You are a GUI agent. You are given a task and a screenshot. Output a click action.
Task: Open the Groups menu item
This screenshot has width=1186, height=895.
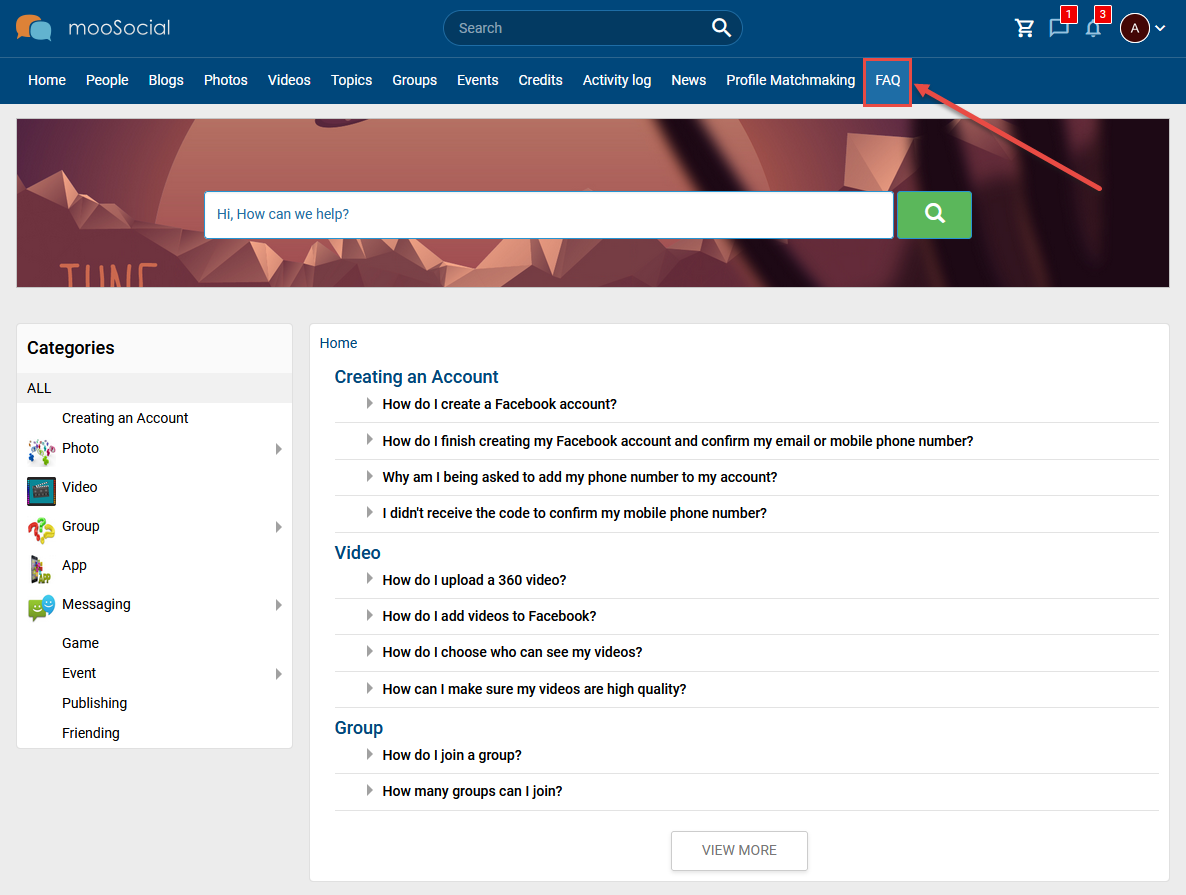click(414, 80)
